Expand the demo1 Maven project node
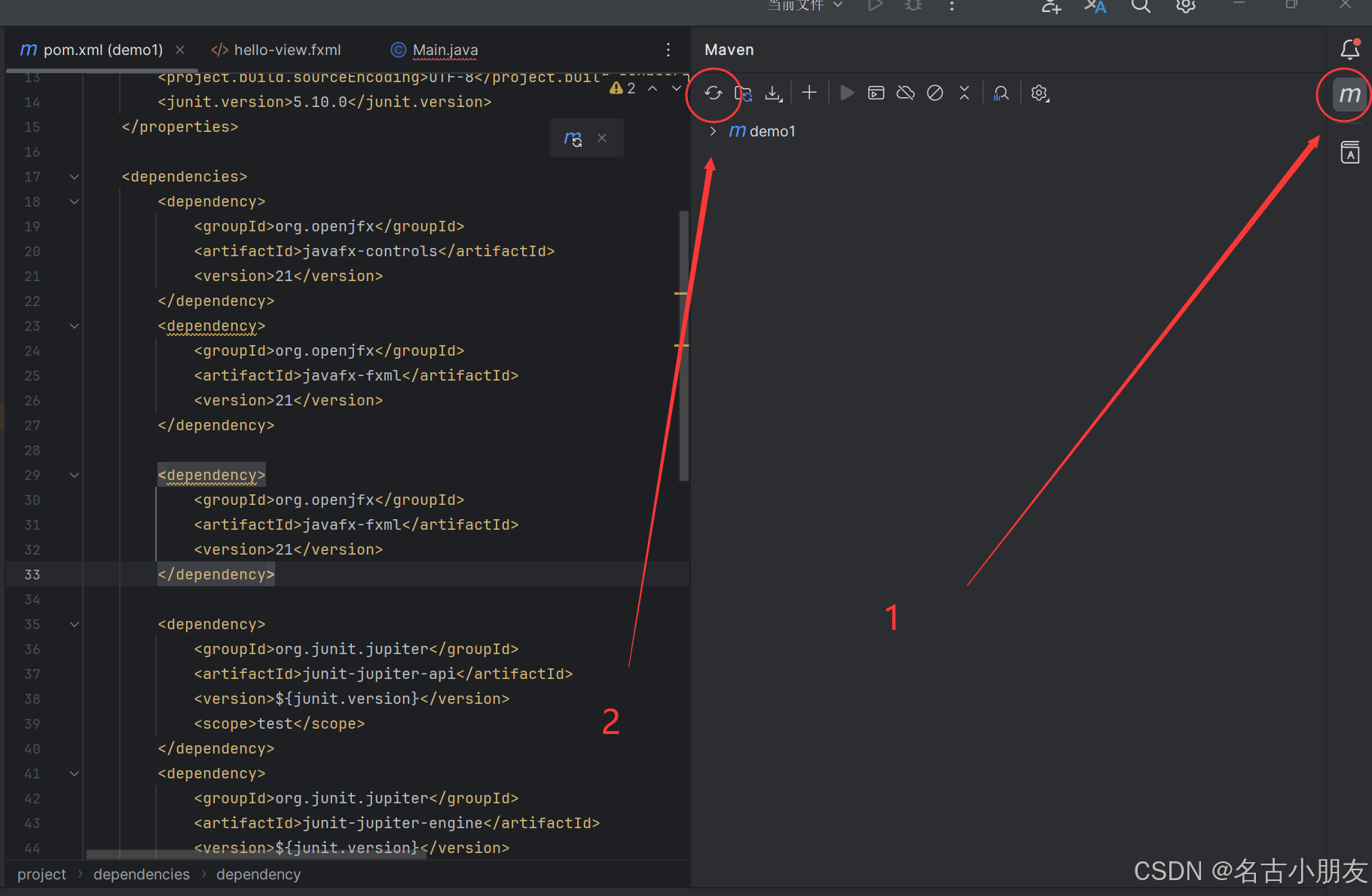Viewport: 1372px width, 896px height. [x=713, y=131]
